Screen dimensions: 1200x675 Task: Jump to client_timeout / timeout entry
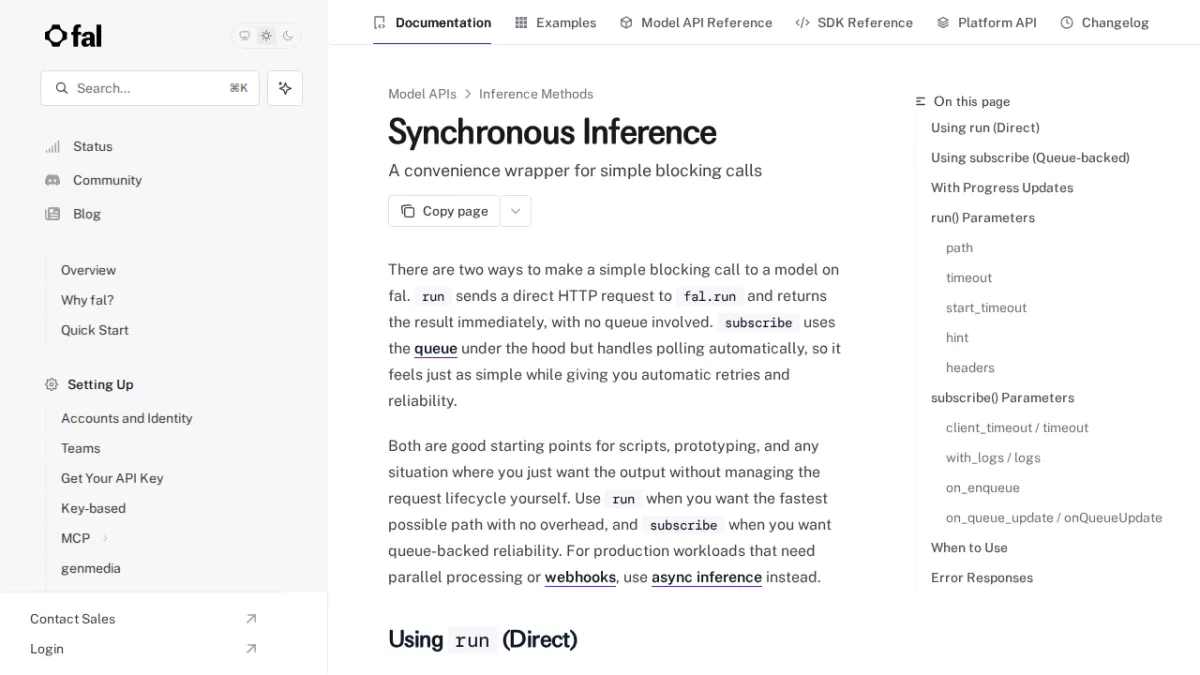pyautogui.click(x=1017, y=428)
